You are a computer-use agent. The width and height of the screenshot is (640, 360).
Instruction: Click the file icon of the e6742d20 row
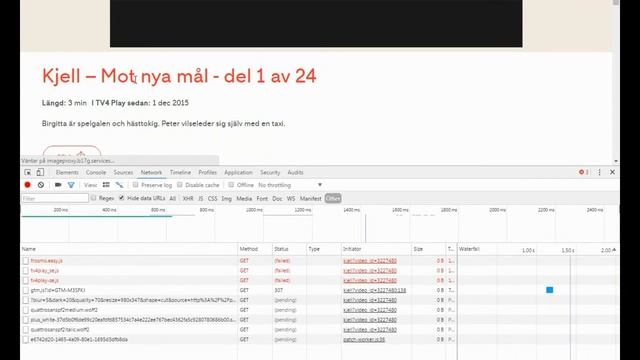point(26,339)
